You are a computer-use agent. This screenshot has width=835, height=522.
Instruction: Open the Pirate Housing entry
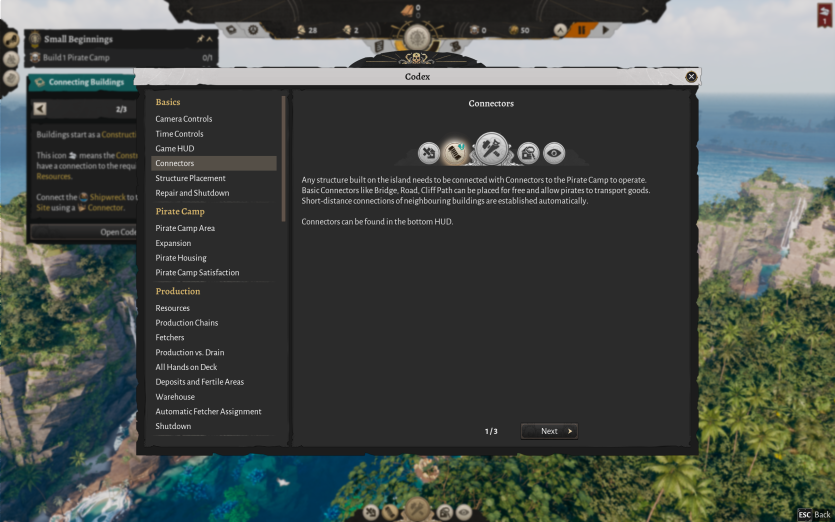coord(181,258)
